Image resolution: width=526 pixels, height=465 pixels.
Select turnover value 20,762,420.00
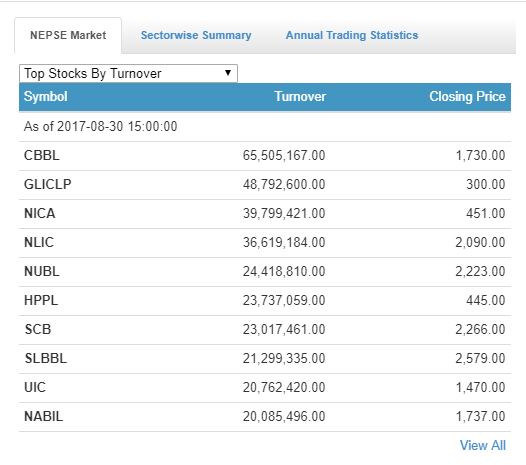pos(284,387)
